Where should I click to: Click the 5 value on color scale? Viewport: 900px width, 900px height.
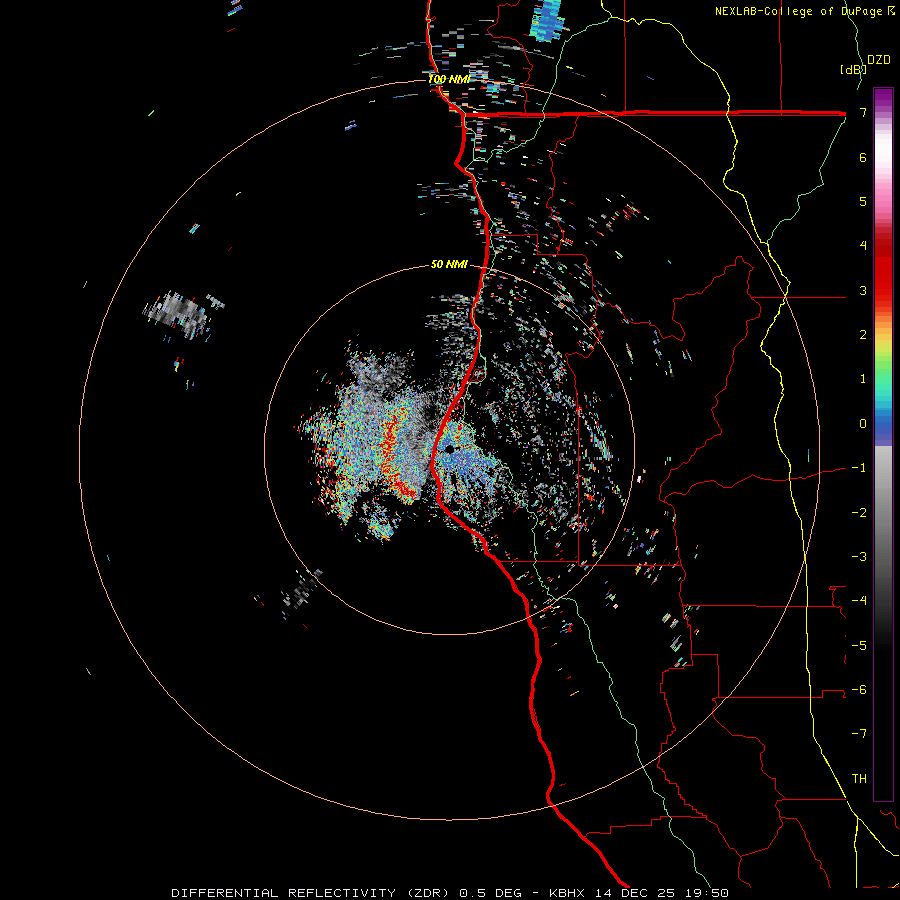(863, 201)
